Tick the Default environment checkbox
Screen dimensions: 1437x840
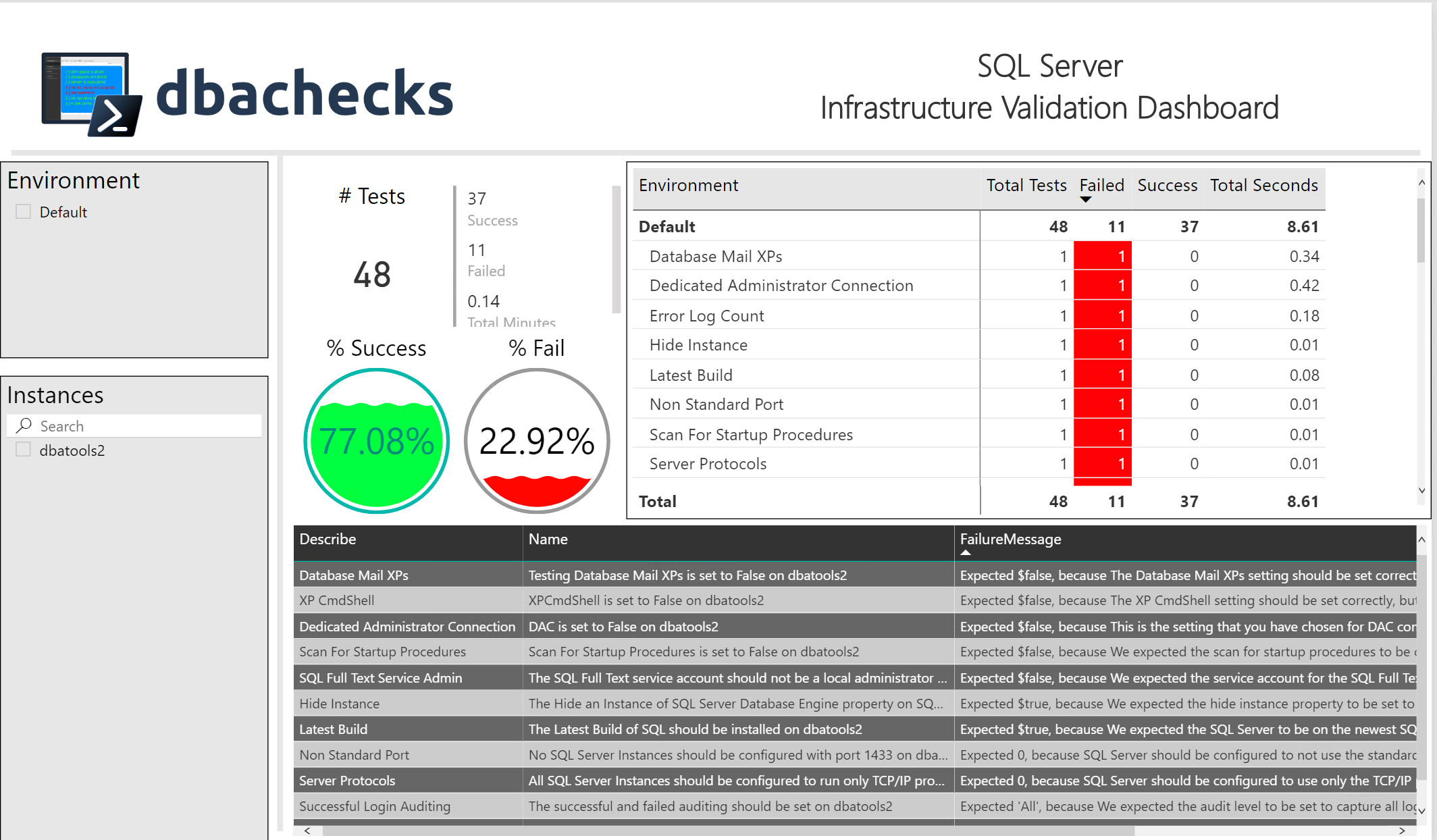(x=24, y=211)
